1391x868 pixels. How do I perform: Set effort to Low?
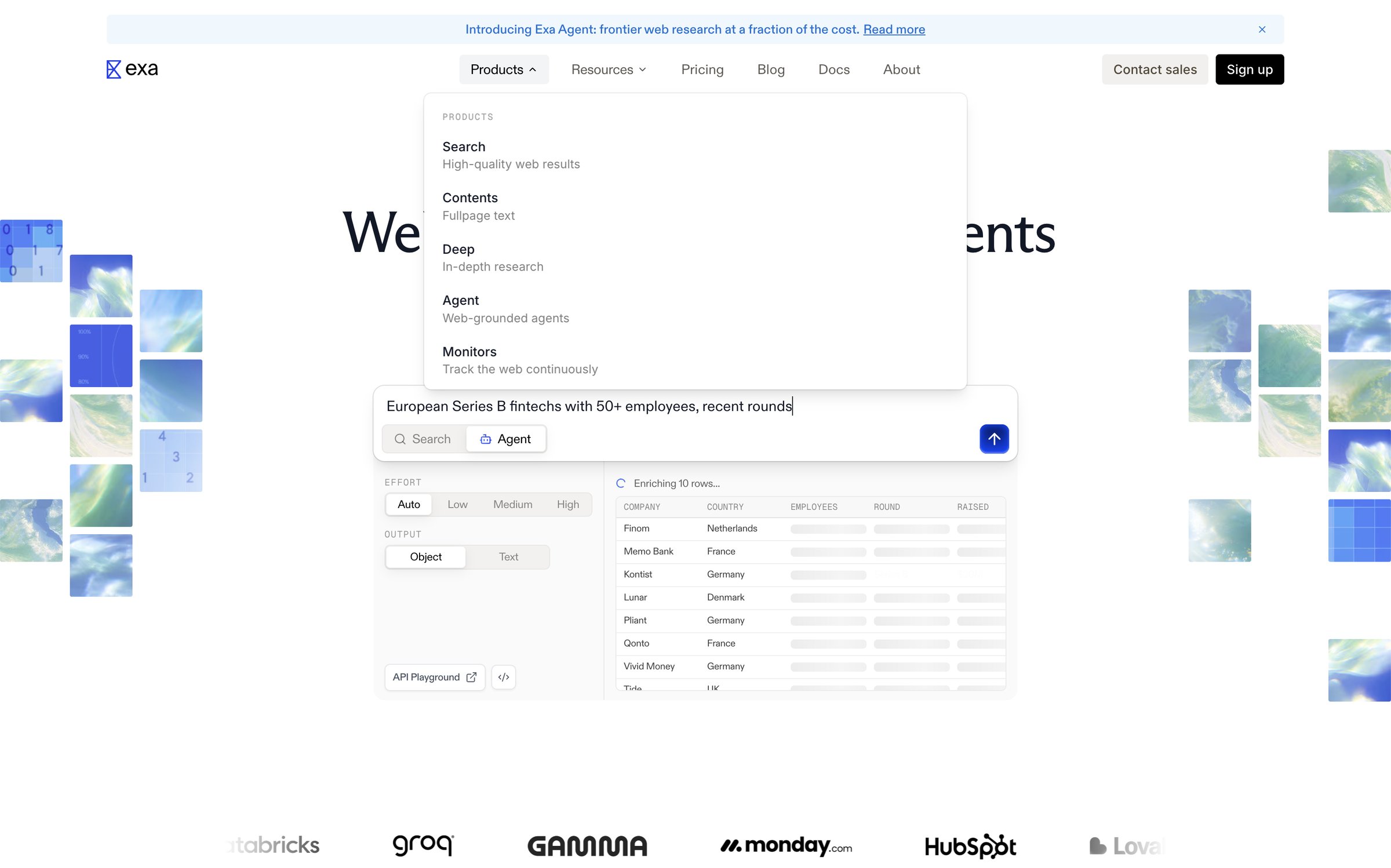(457, 505)
